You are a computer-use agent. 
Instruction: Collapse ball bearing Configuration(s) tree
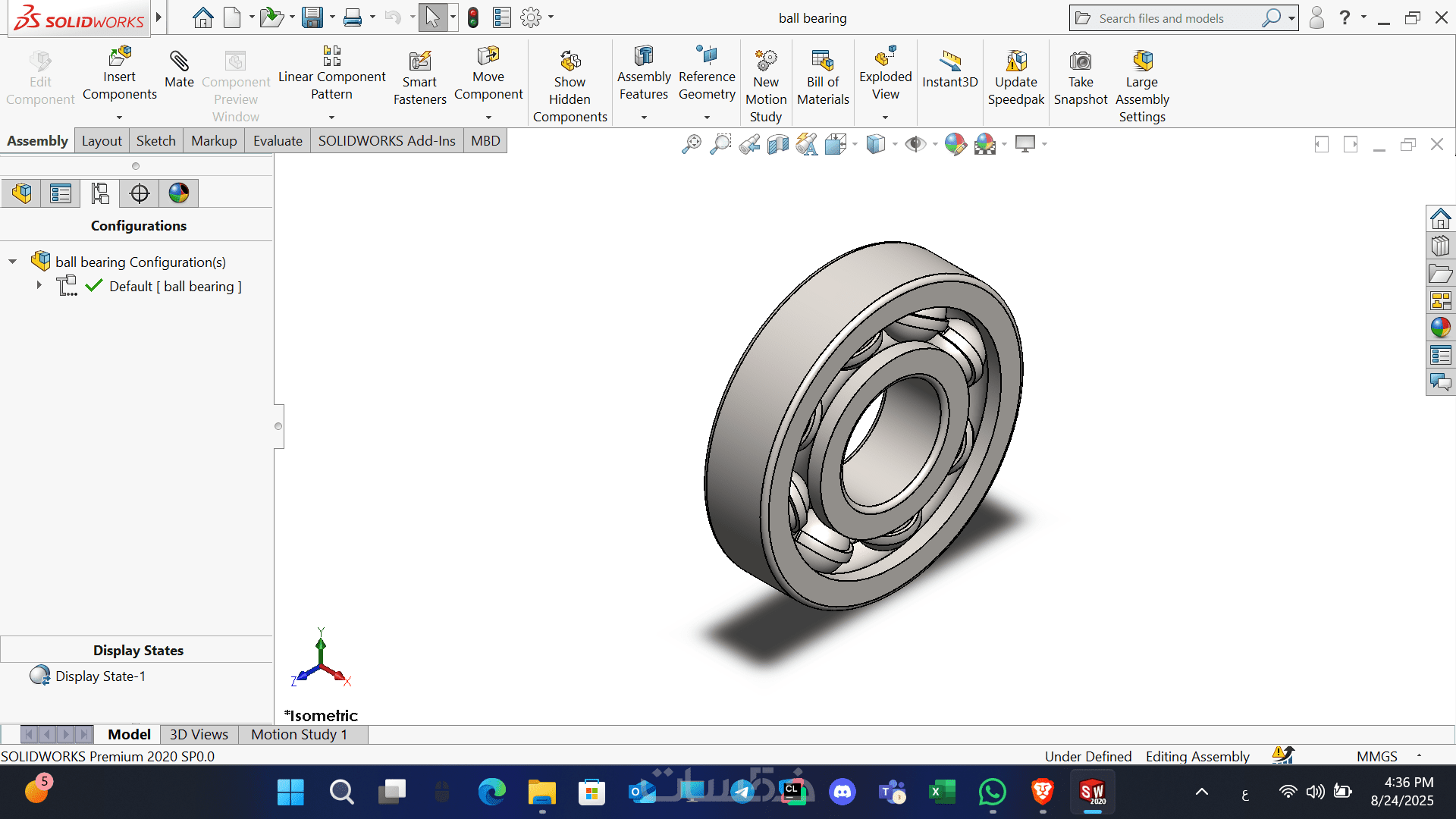pyautogui.click(x=13, y=262)
